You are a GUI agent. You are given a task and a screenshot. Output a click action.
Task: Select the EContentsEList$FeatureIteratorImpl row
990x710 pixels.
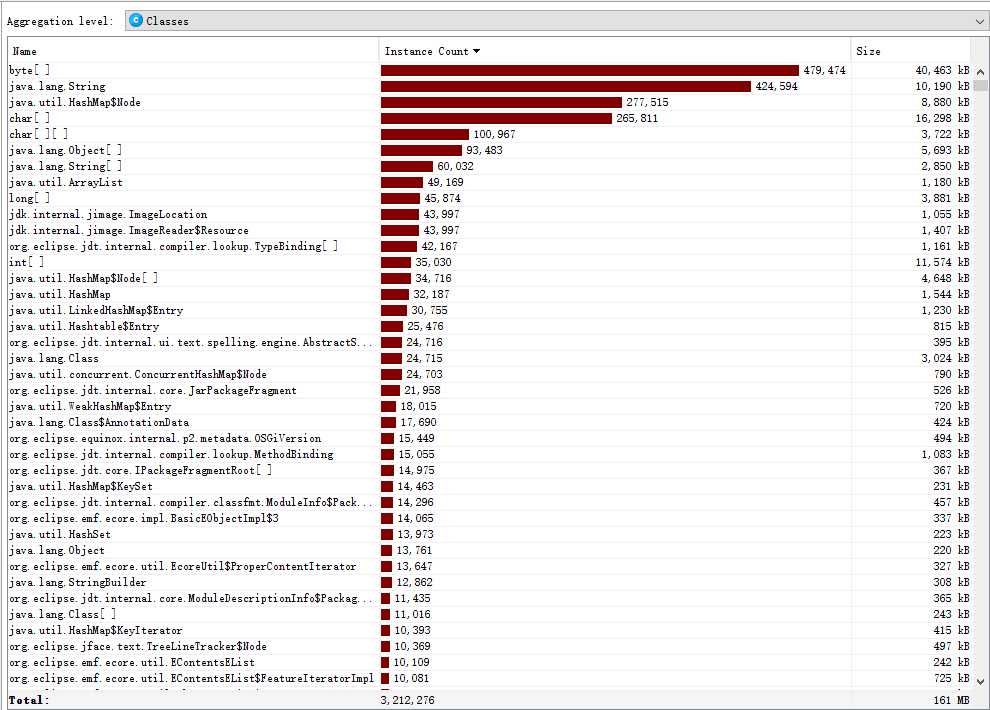(489, 678)
